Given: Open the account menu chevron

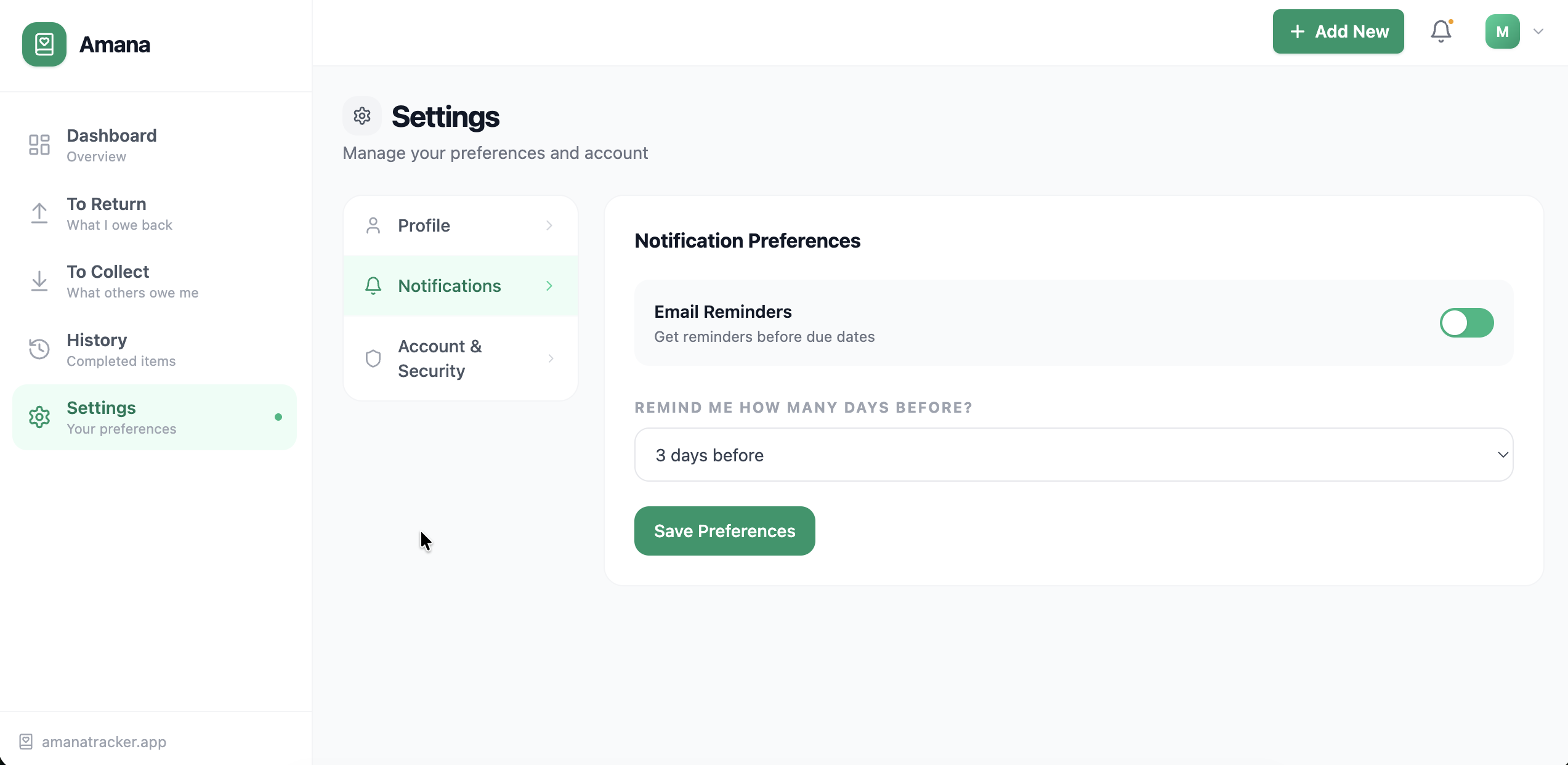Looking at the screenshot, I should pyautogui.click(x=1538, y=31).
